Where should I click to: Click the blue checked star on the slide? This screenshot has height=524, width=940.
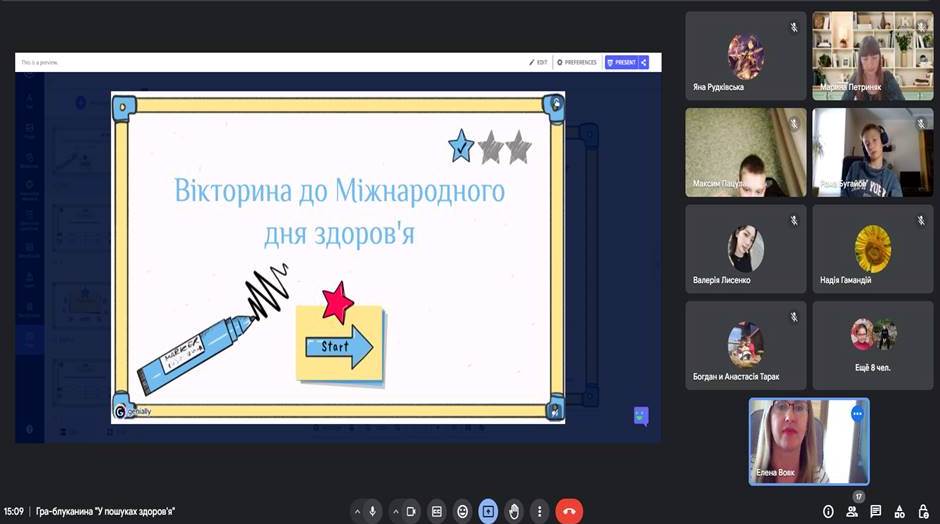(461, 146)
